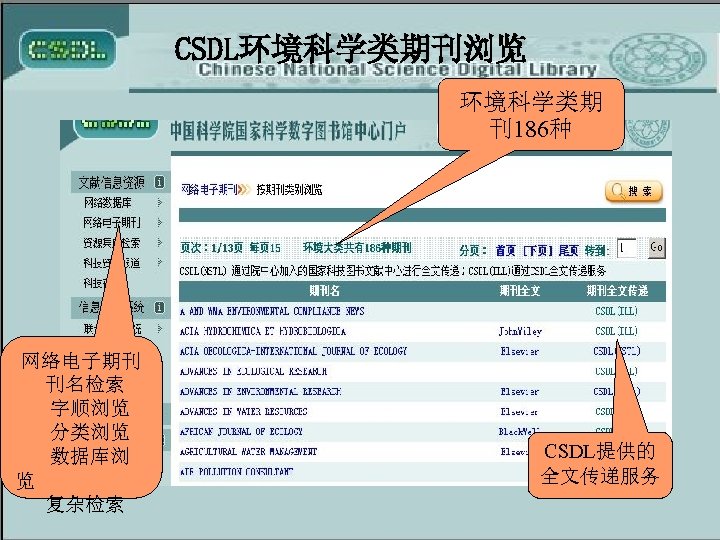The width and height of the screenshot is (720, 540).
Task: Open AFRICAN JOURNAL OF ECOLOGY journal
Action: [x=241, y=432]
